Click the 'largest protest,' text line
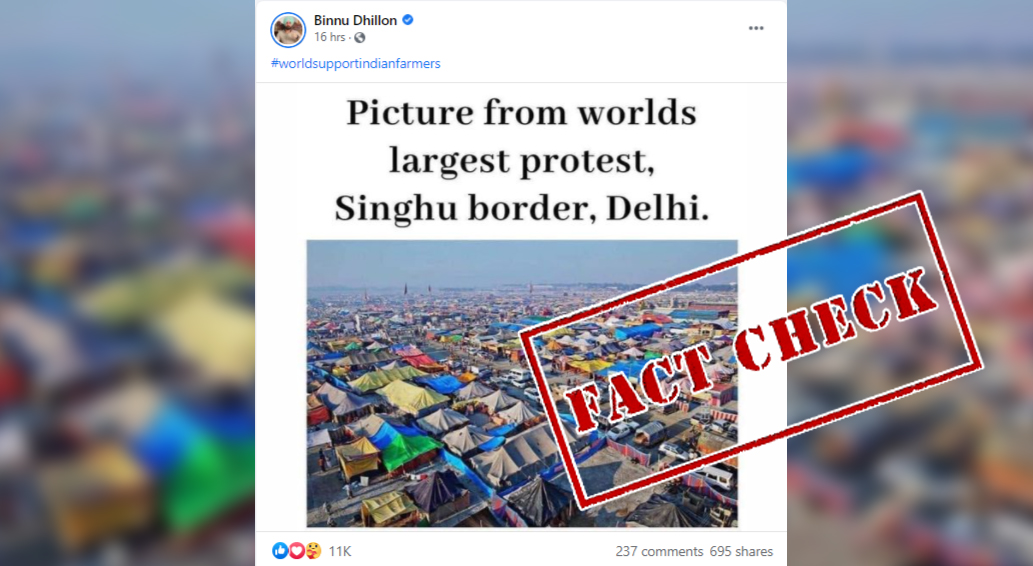This screenshot has width=1033, height=566. pos(521,161)
